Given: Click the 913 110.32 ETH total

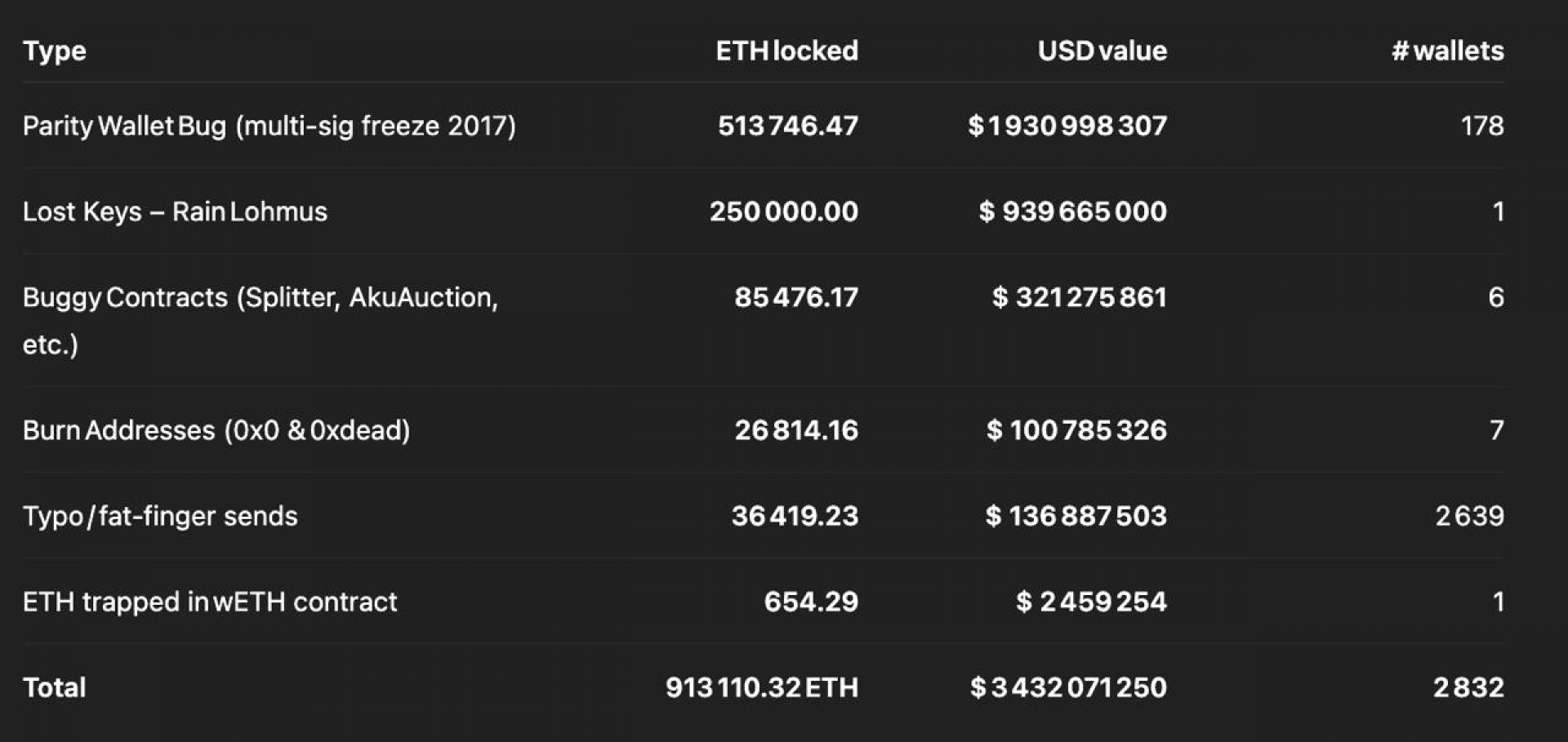Looking at the screenshot, I should click(761, 687).
